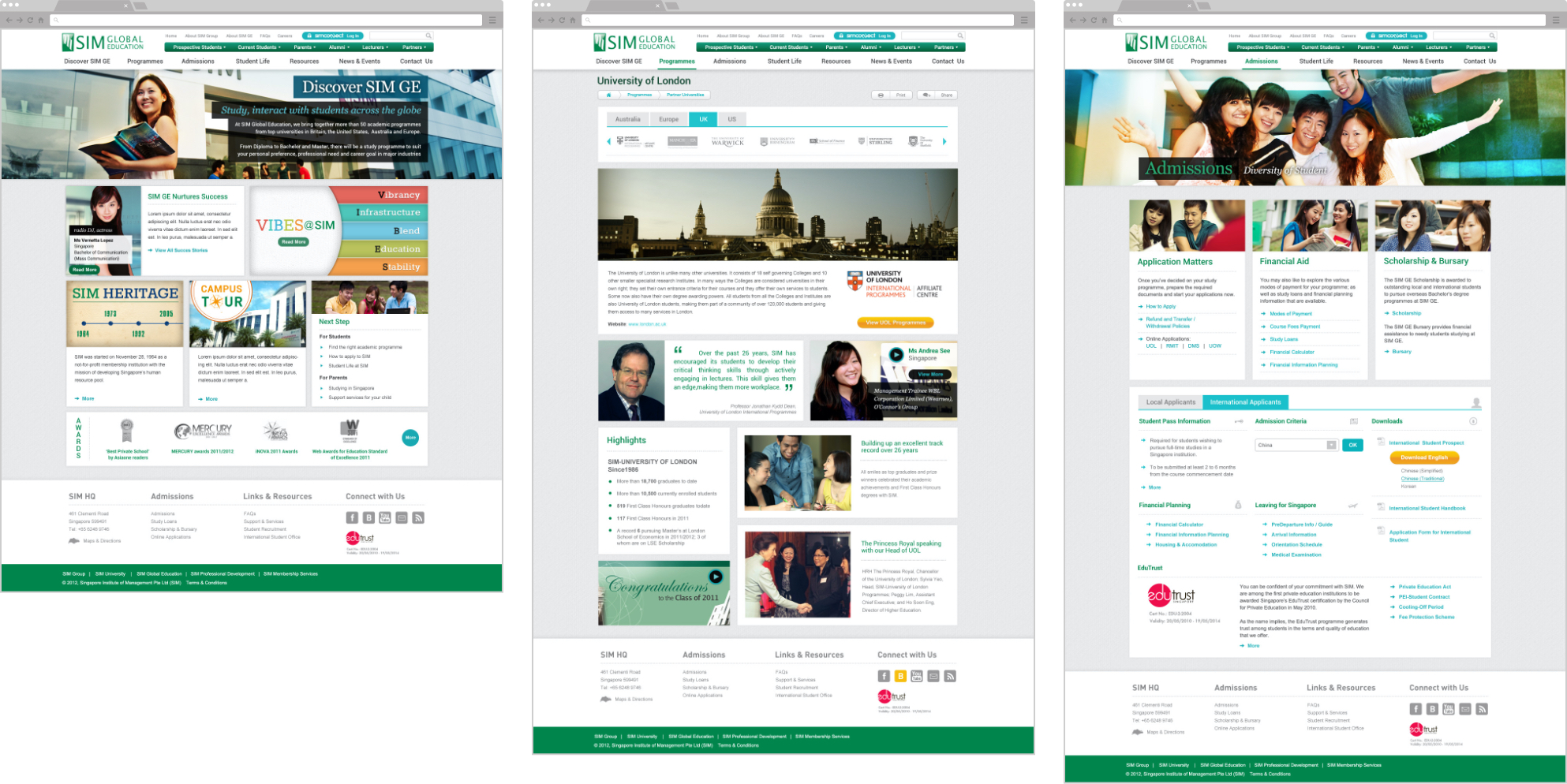Select the Local Applicants tab
The height and width of the screenshot is (784, 1567).
tap(1170, 402)
